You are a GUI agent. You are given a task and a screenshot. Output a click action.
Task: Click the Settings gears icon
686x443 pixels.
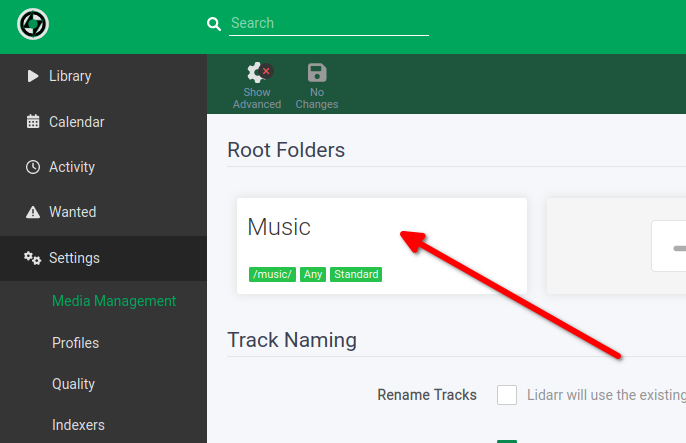tap(32, 258)
